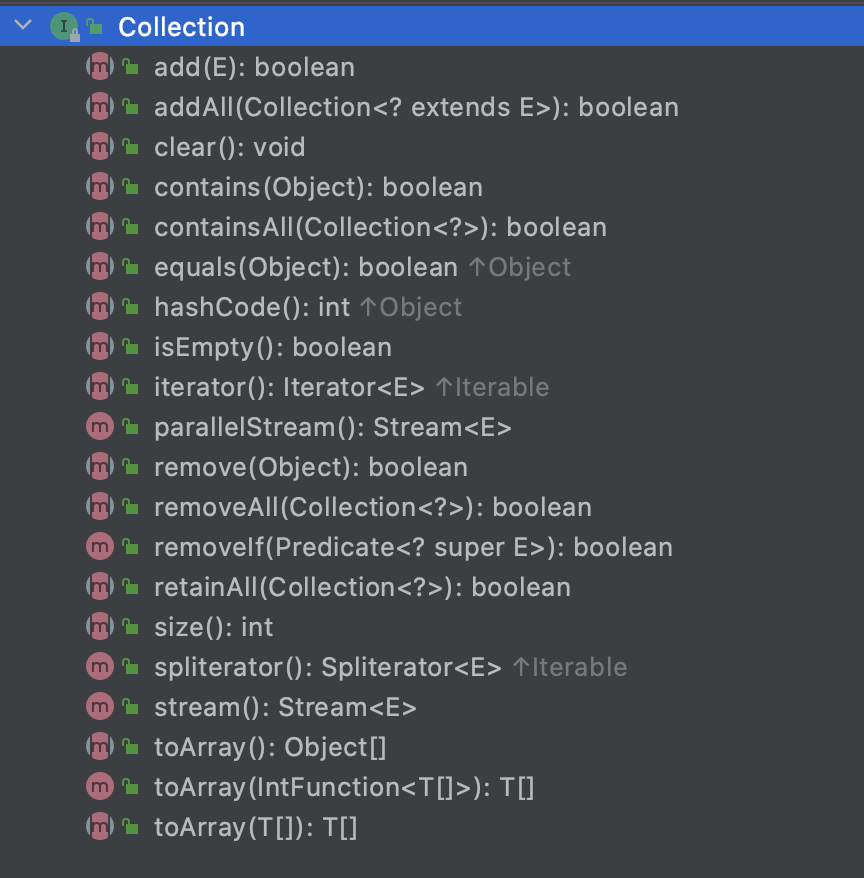Click the method icon next to stream()
This screenshot has width=864, height=878.
(100, 707)
